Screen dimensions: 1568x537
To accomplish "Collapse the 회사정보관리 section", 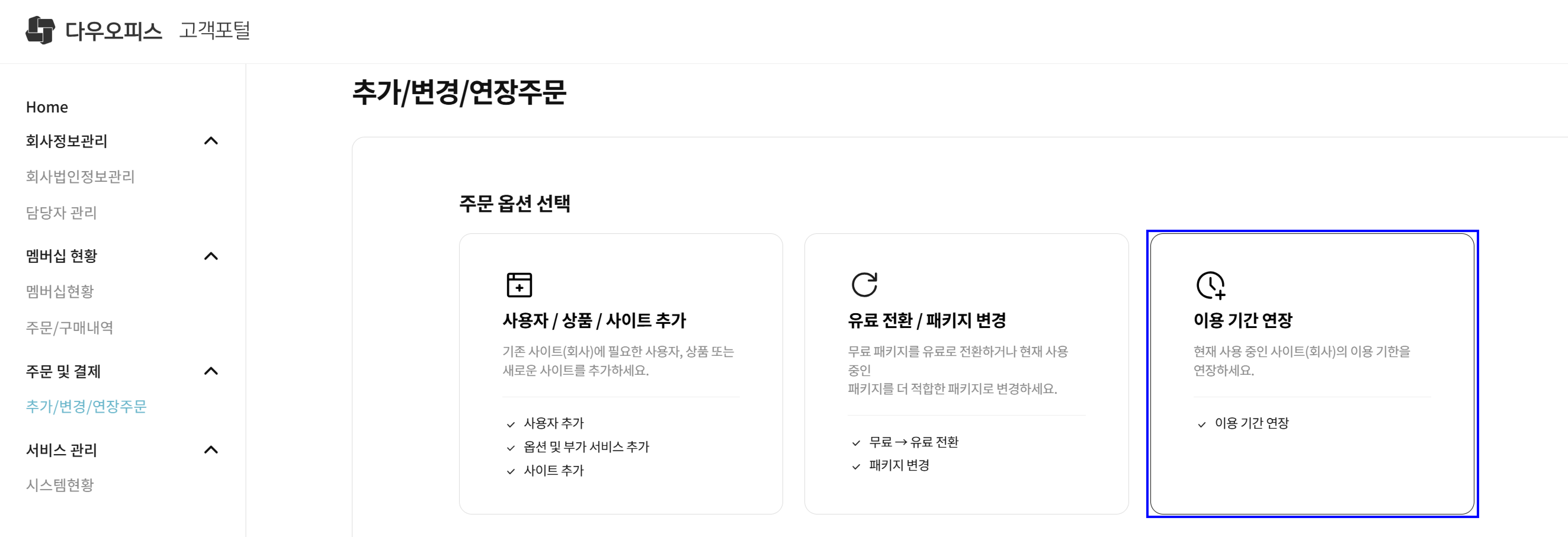I will (x=211, y=141).
